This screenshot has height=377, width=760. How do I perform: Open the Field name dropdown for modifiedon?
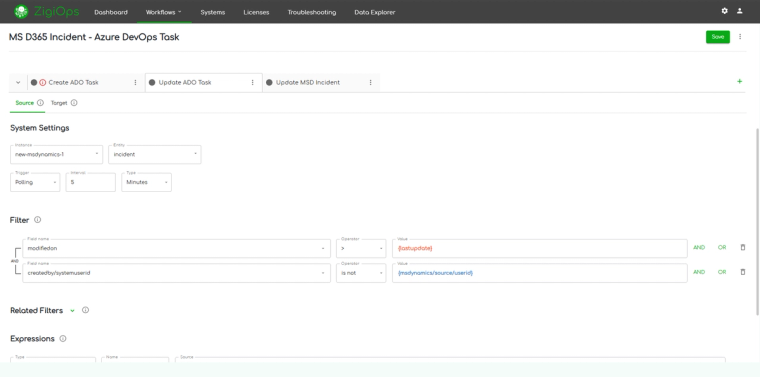pyautogui.click(x=176, y=248)
